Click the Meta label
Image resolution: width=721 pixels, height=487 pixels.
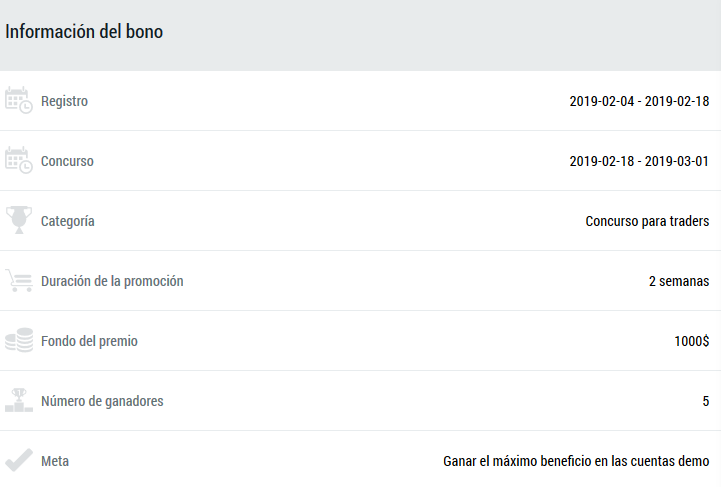click(x=55, y=461)
